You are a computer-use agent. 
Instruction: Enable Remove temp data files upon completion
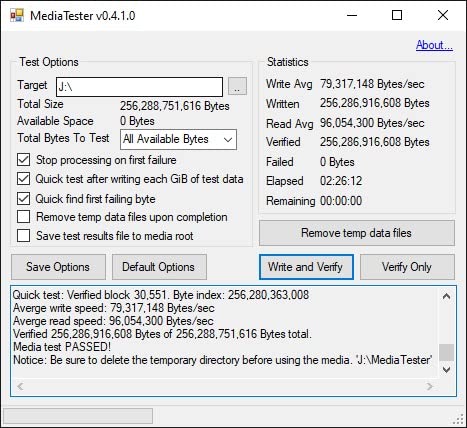[23, 217]
